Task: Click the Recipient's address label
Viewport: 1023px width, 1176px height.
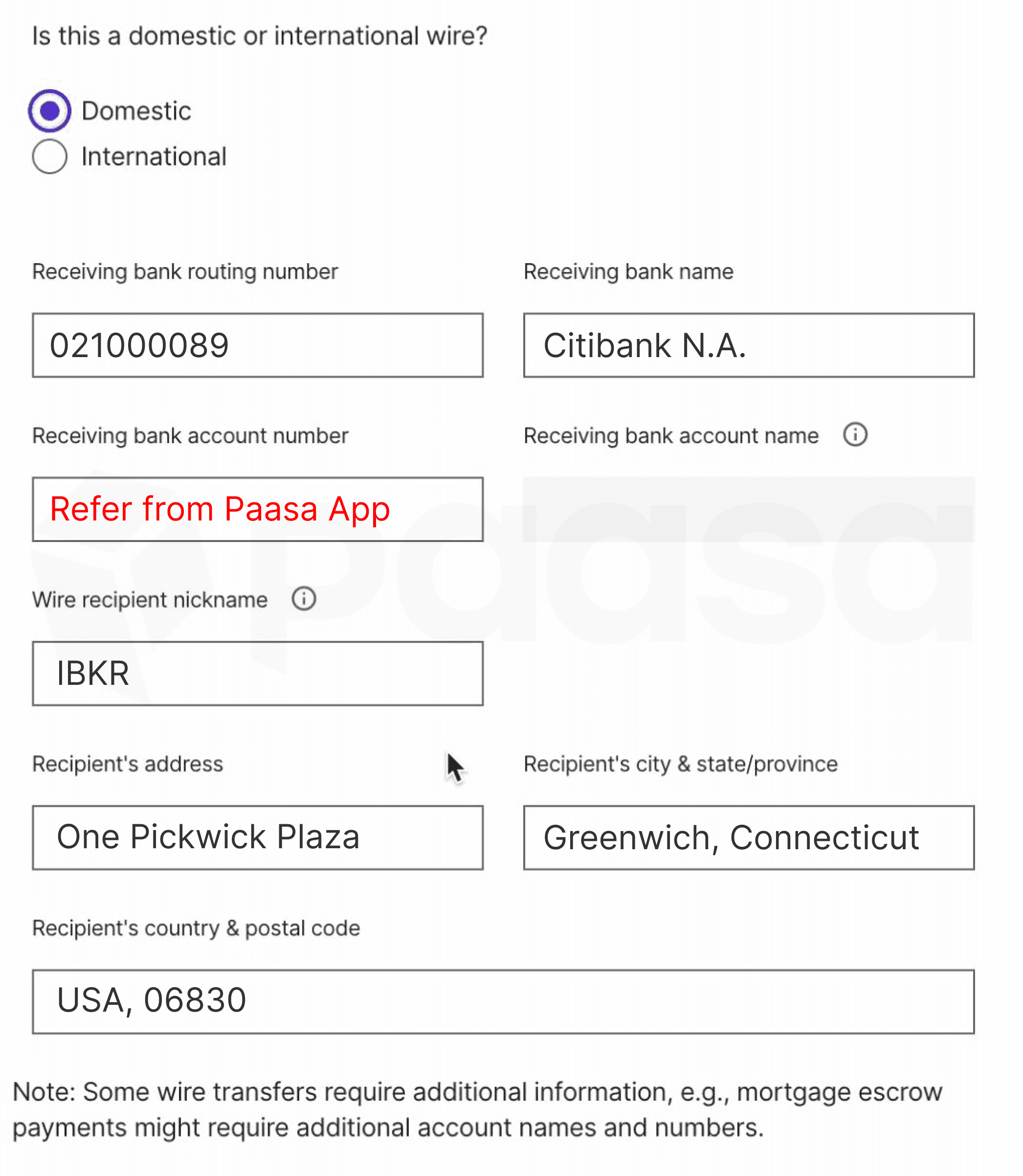Action: (127, 764)
